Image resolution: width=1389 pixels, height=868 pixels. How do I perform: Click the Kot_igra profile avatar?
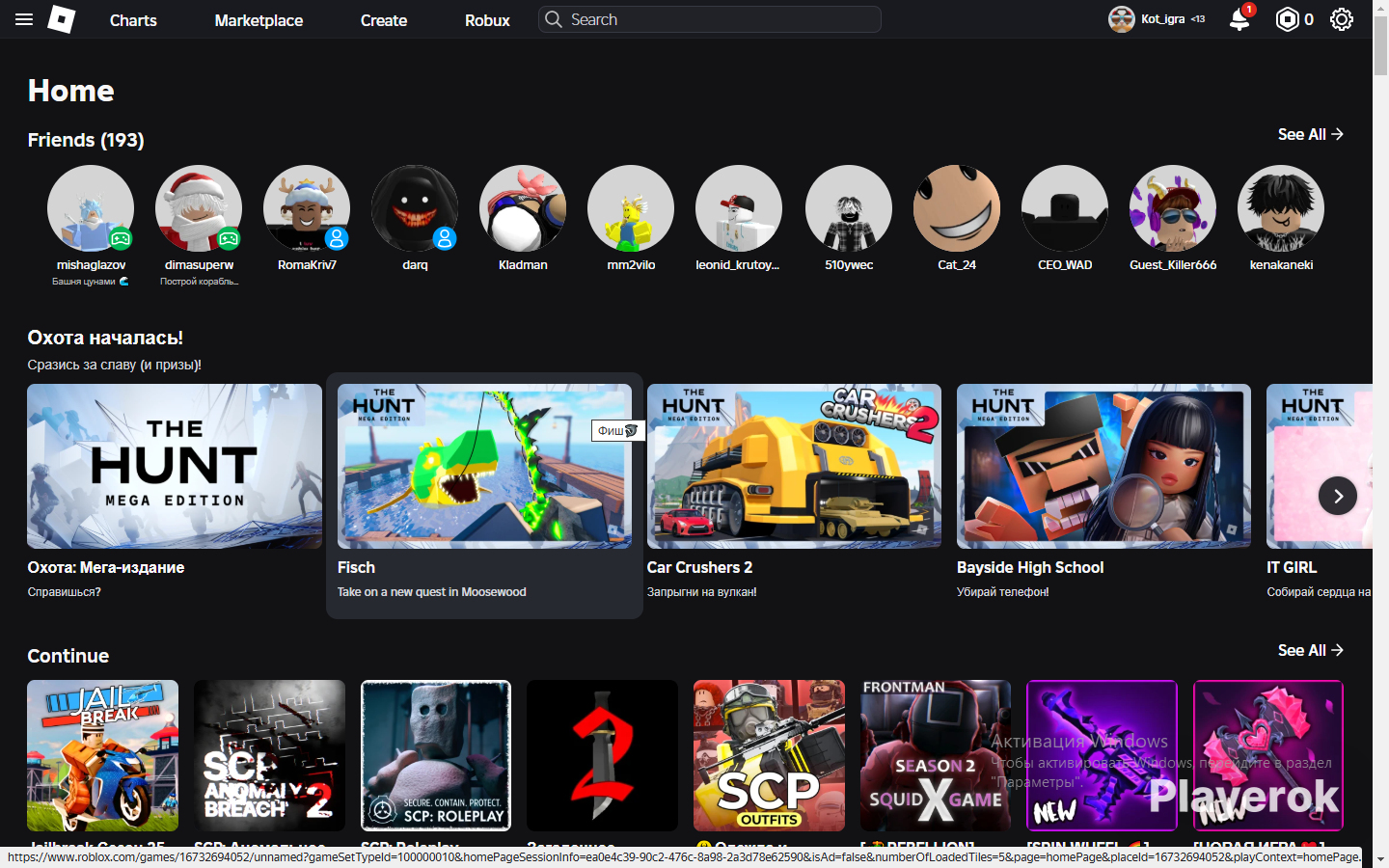1122,19
